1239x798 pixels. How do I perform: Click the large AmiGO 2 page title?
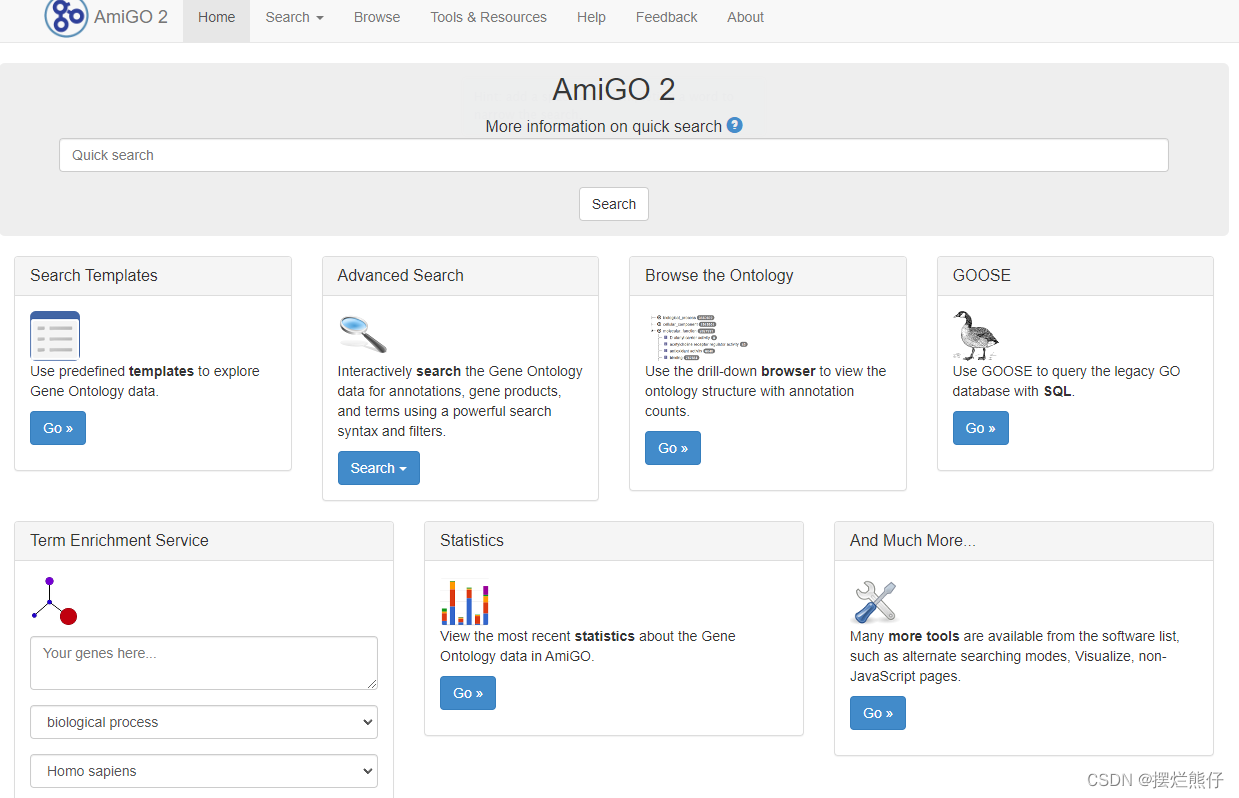(x=614, y=89)
